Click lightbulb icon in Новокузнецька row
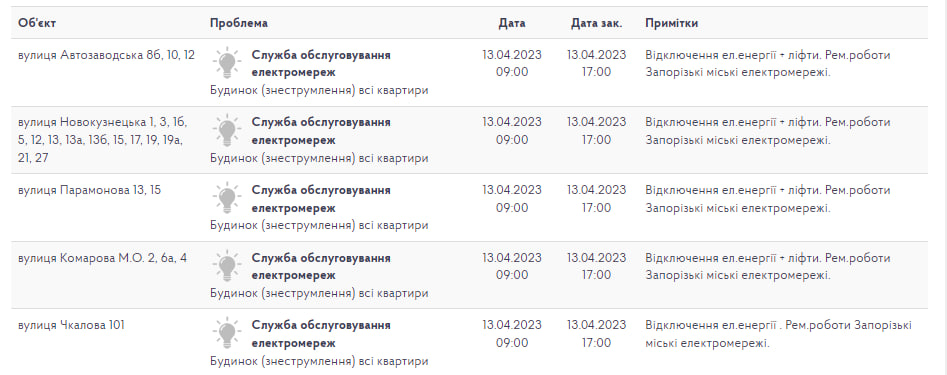This screenshot has width=947, height=375. pos(226,130)
